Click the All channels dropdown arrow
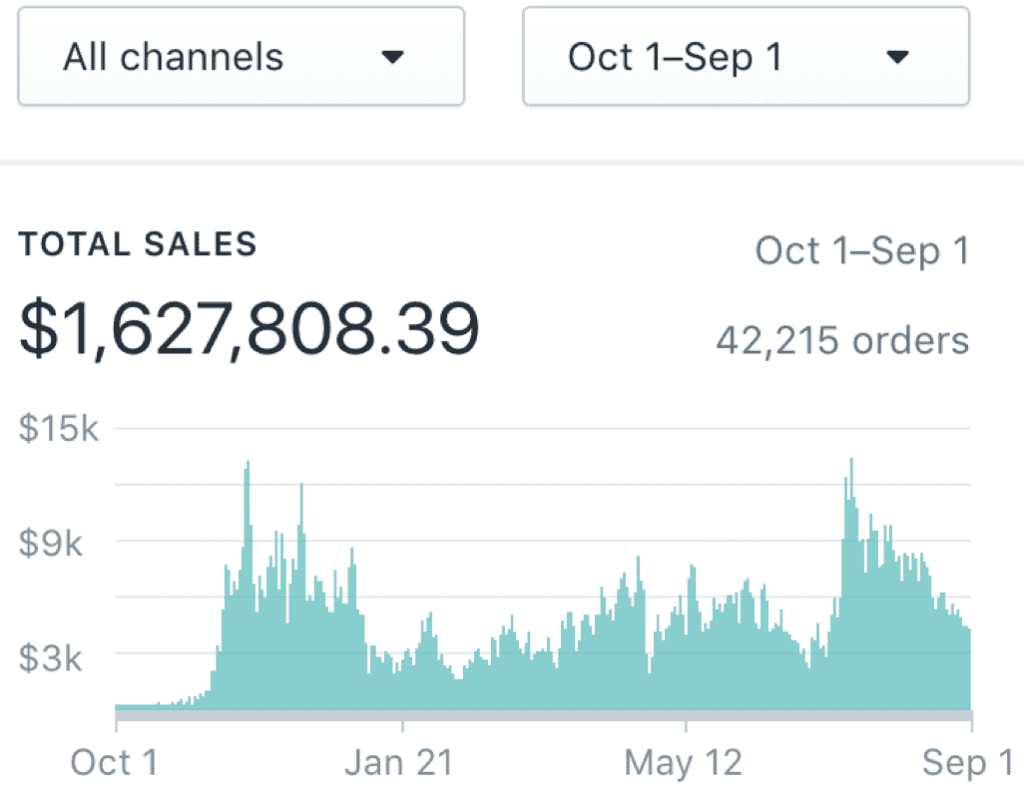 392,57
